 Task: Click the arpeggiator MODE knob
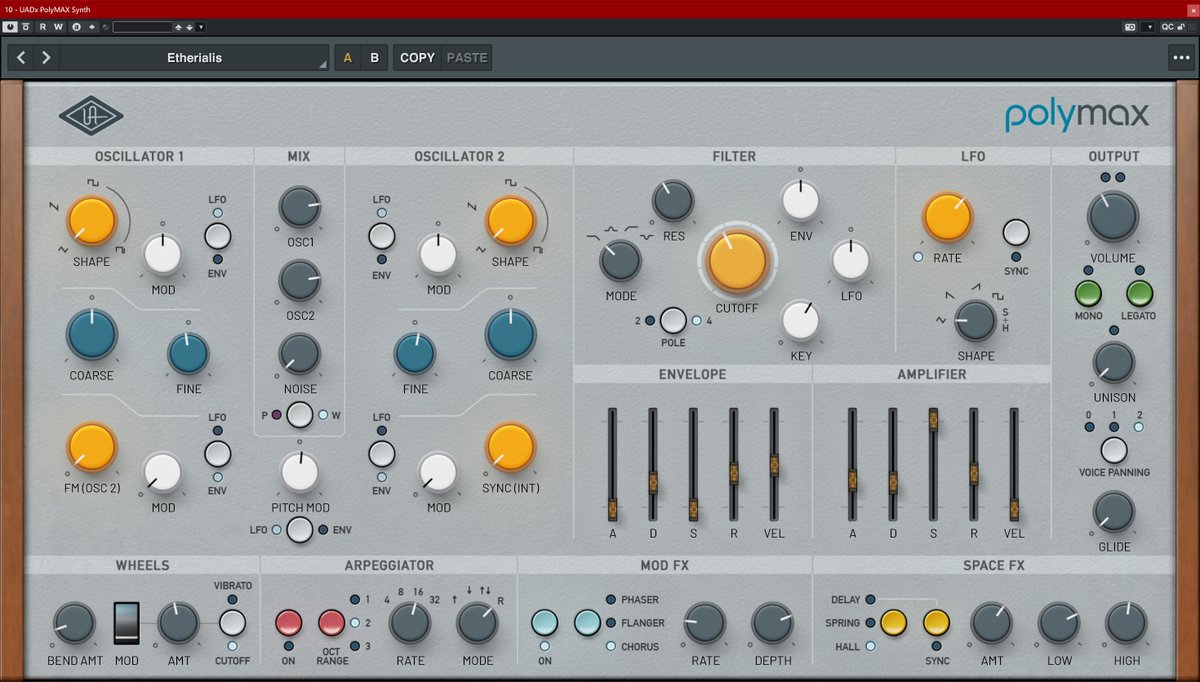[477, 623]
